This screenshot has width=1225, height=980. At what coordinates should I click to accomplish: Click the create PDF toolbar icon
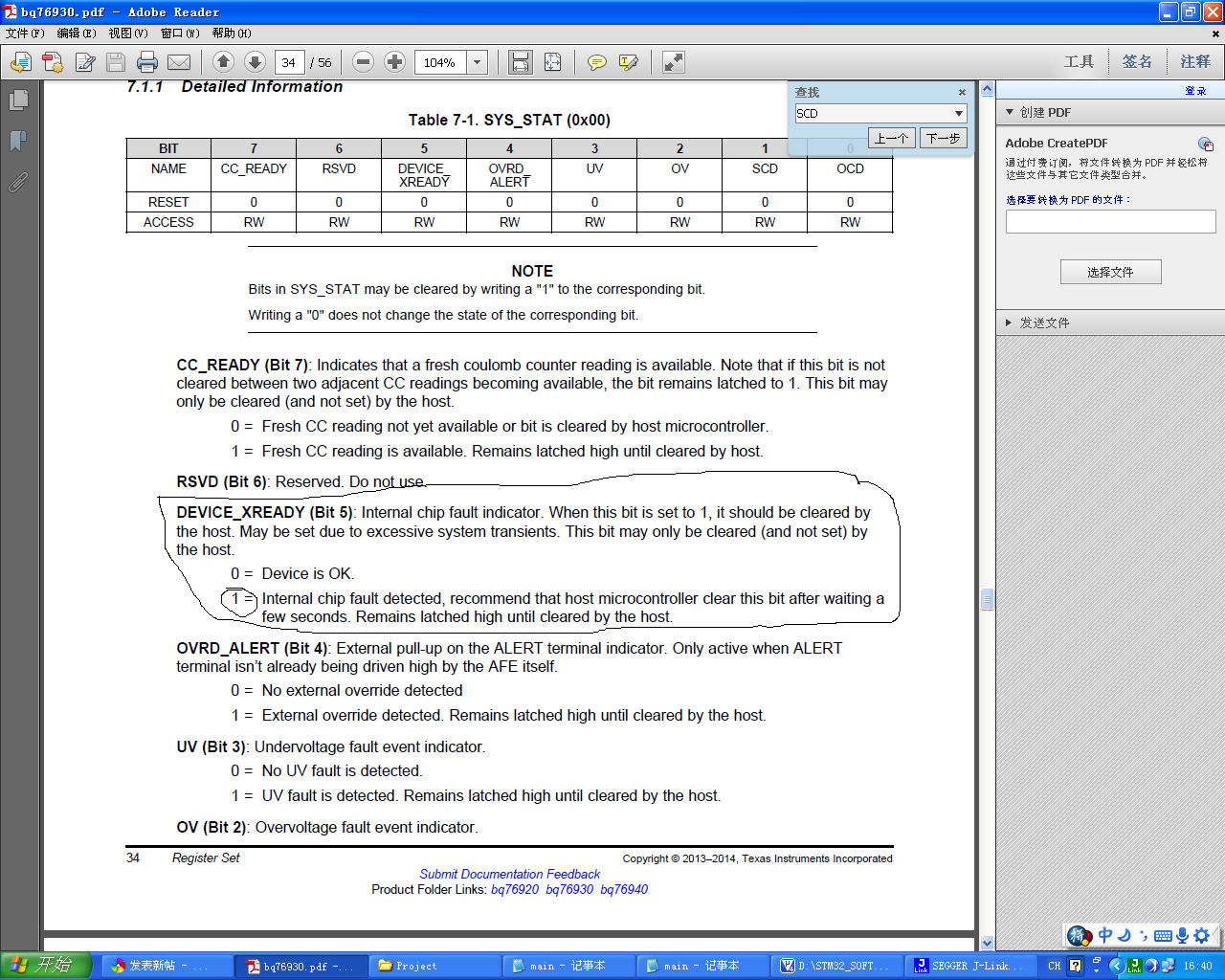pyautogui.click(x=53, y=62)
